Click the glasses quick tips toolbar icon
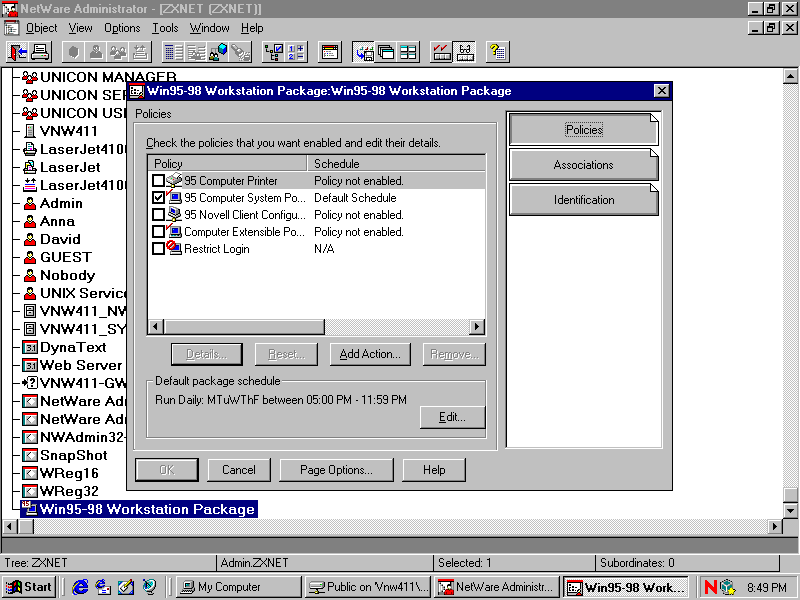The width and height of the screenshot is (800, 600). pos(464,52)
